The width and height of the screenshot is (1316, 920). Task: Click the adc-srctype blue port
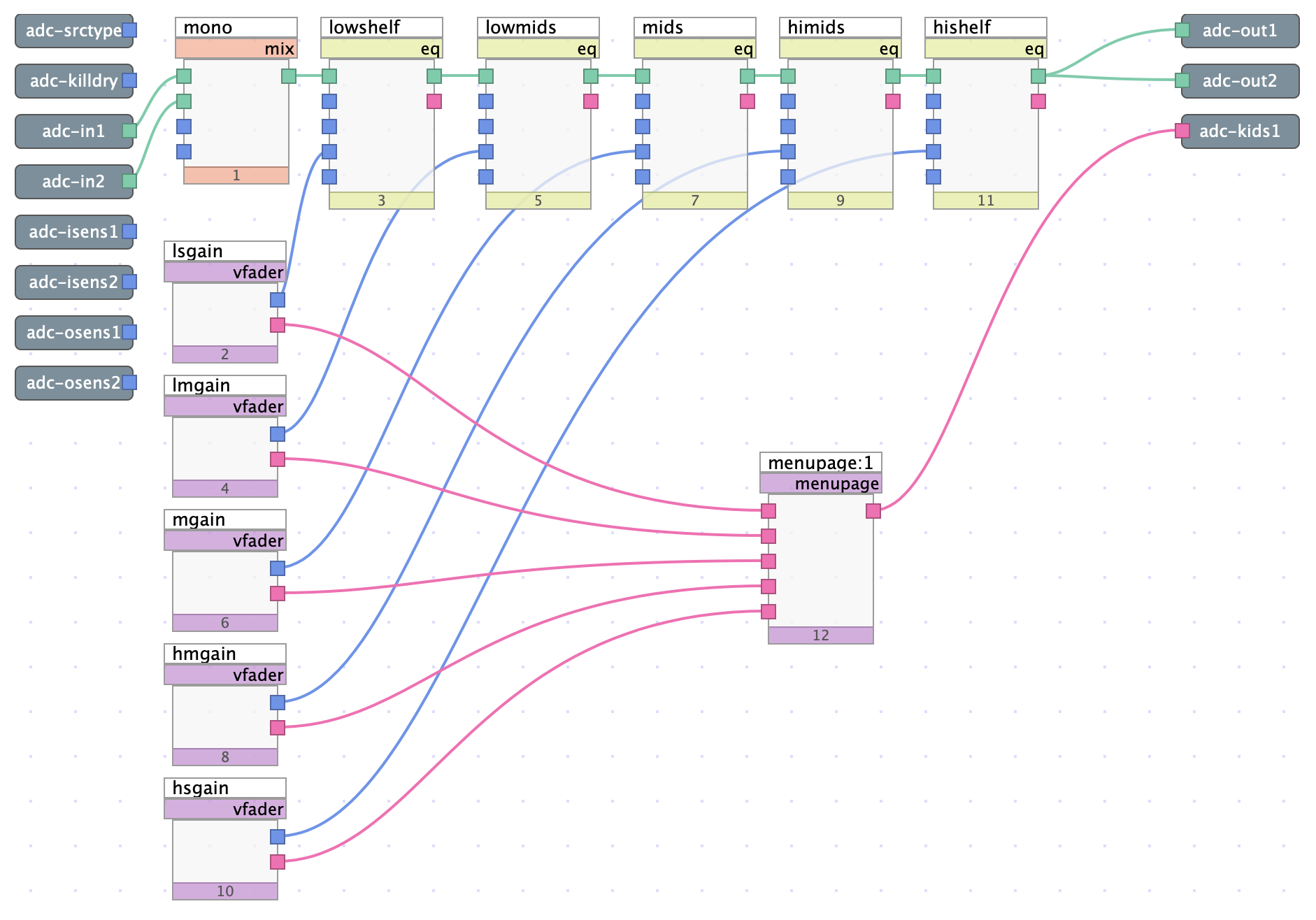click(129, 30)
